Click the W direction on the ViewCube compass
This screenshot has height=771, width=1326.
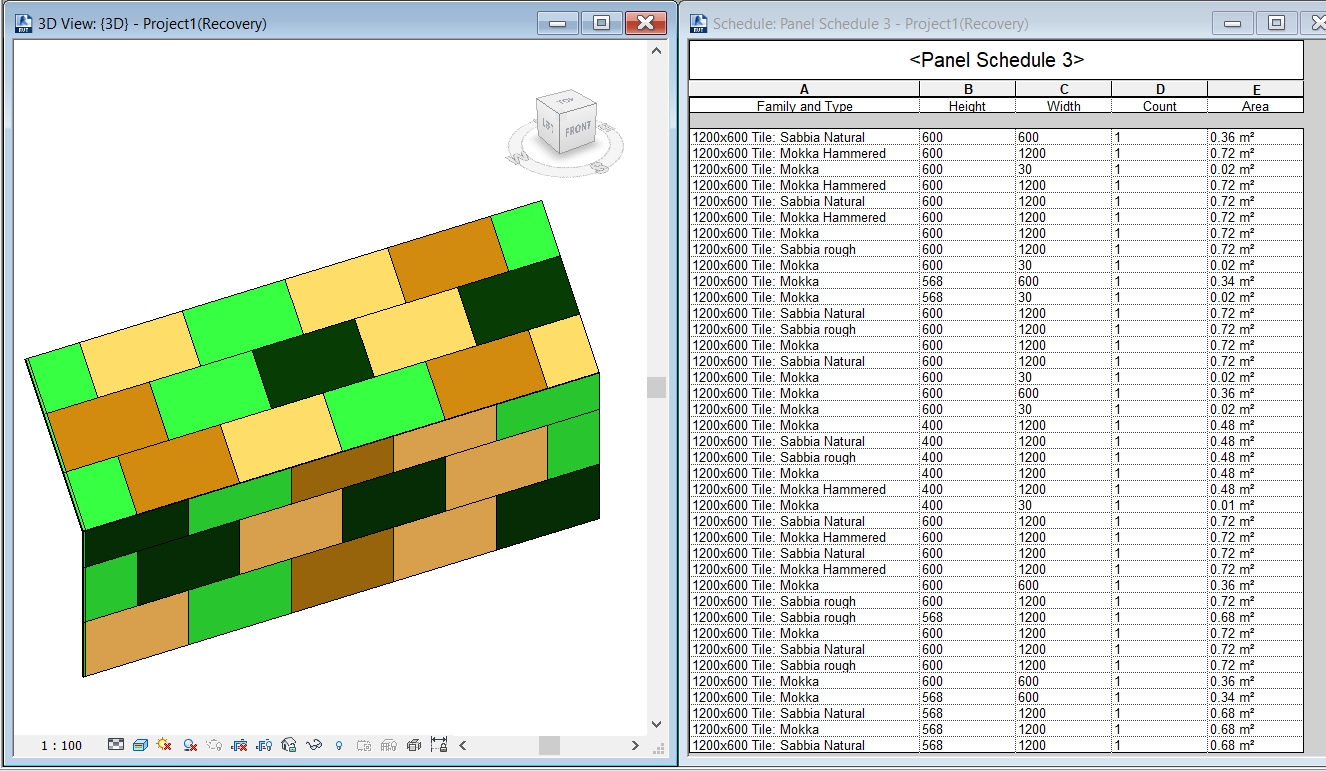click(x=518, y=158)
